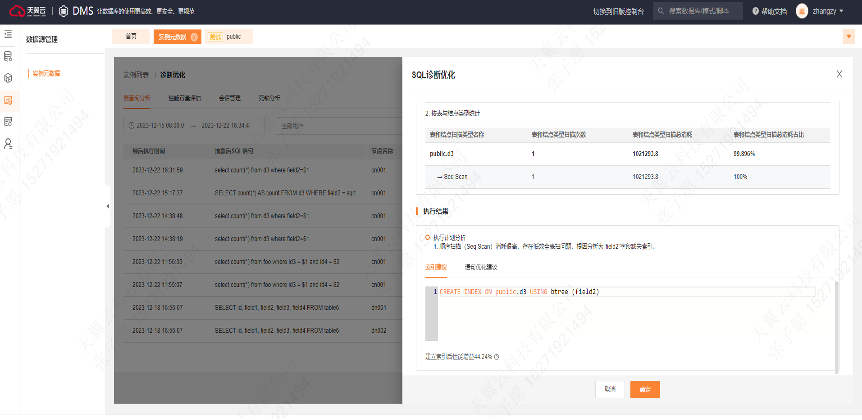This screenshot has height=420, width=862.
Task: Open the user management sidebar icon
Action: pyautogui.click(x=8, y=143)
